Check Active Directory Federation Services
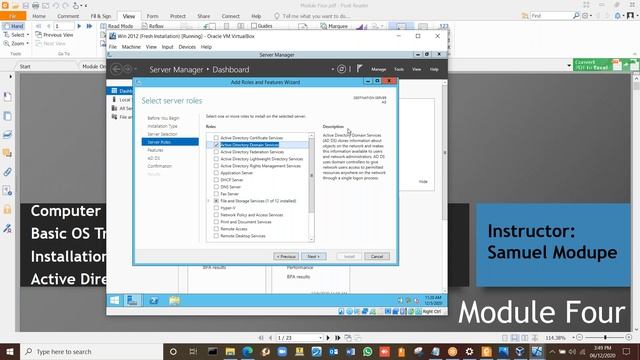The width and height of the screenshot is (640, 360). (x=216, y=152)
